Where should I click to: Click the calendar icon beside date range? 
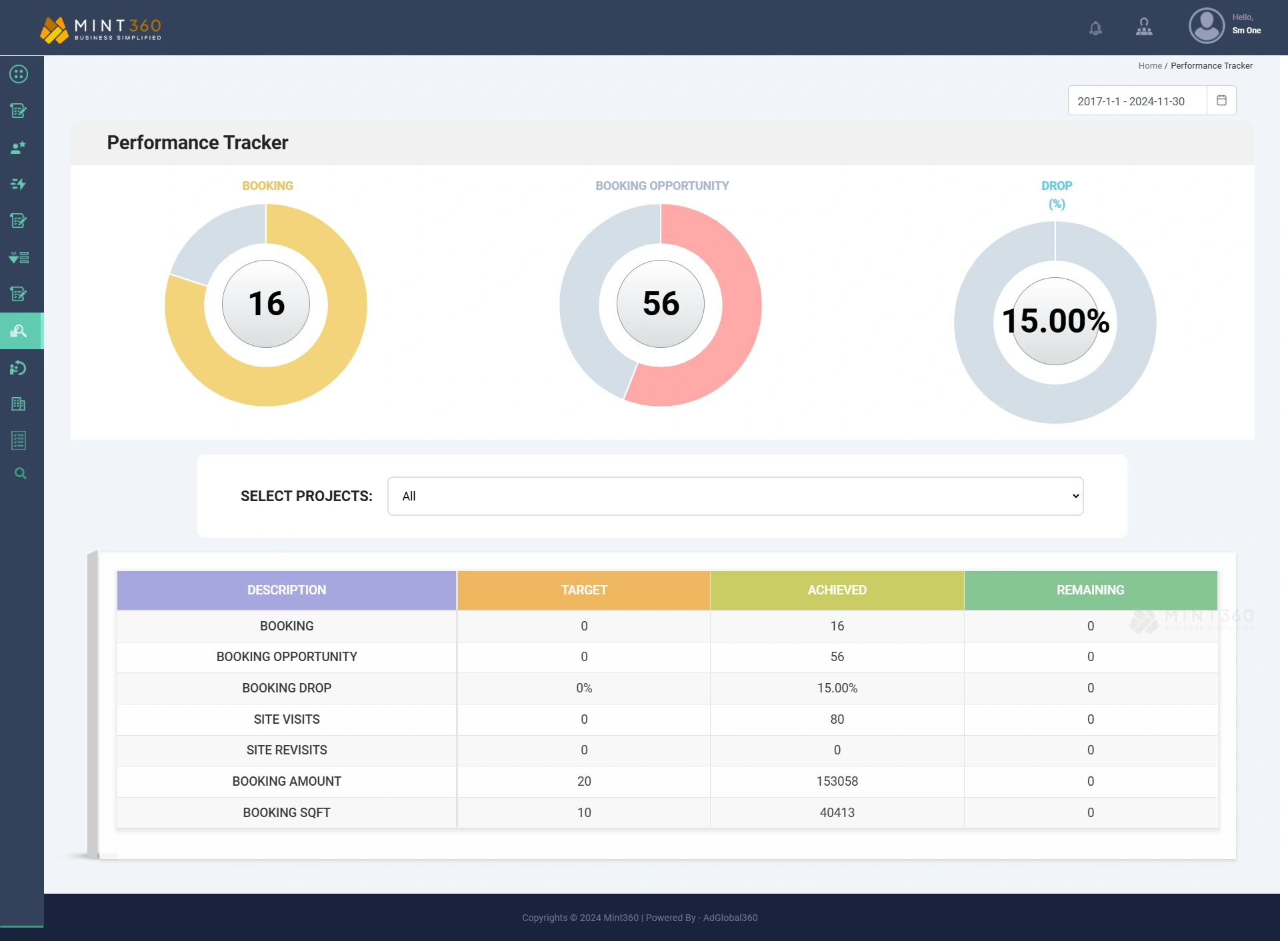(x=1221, y=101)
